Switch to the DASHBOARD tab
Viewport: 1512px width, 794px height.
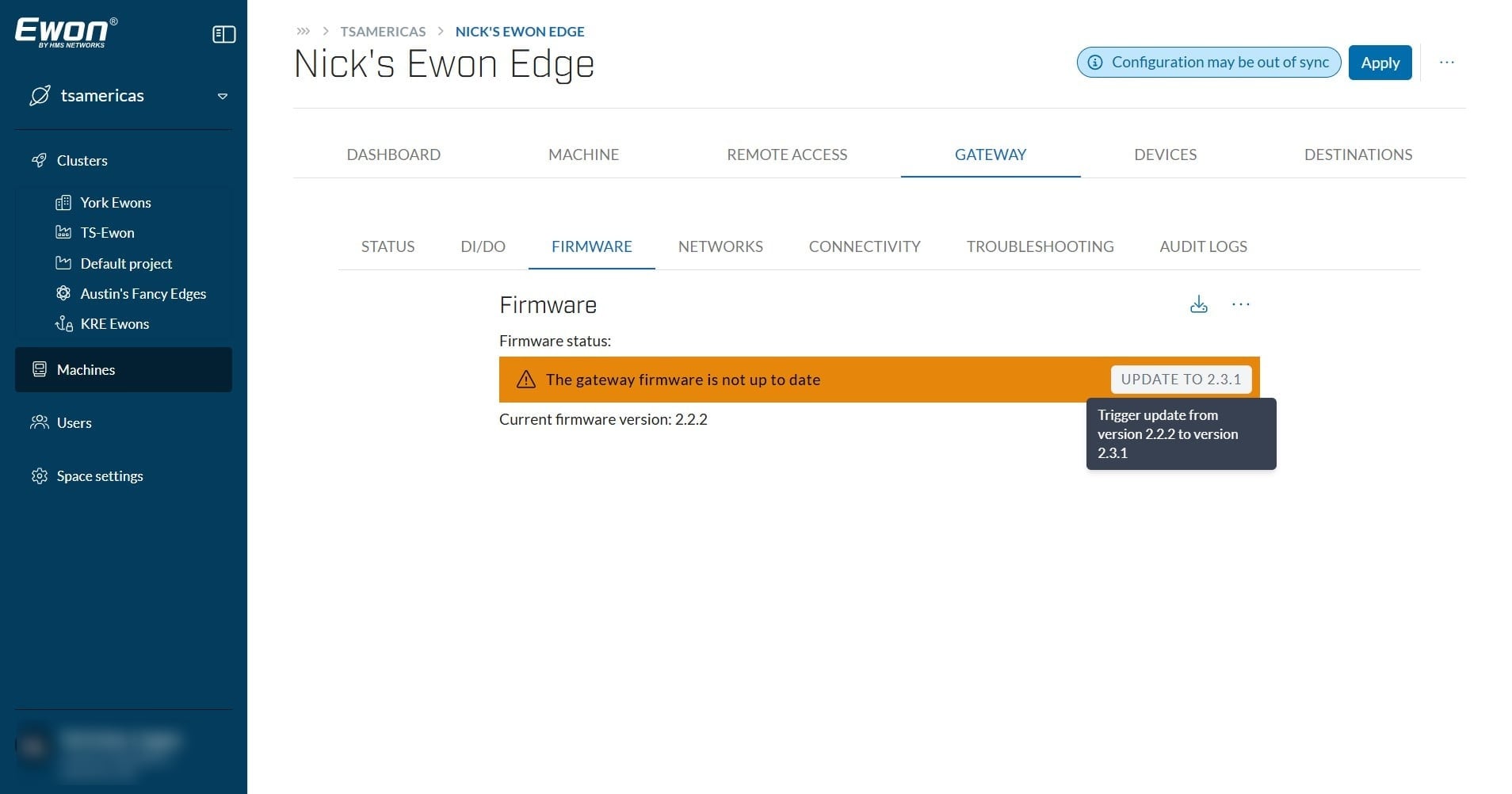pyautogui.click(x=394, y=155)
